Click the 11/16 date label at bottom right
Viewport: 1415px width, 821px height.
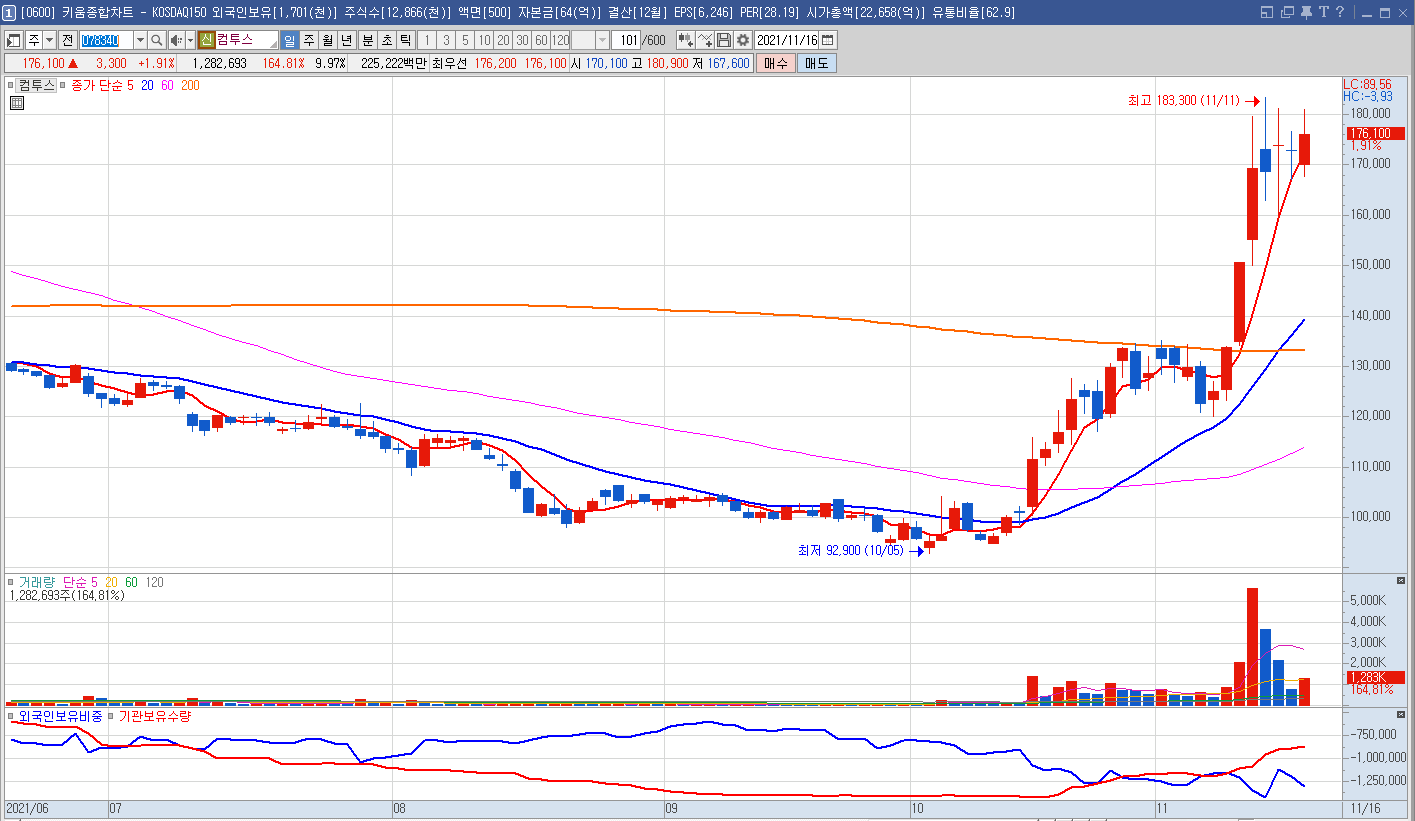point(1366,807)
